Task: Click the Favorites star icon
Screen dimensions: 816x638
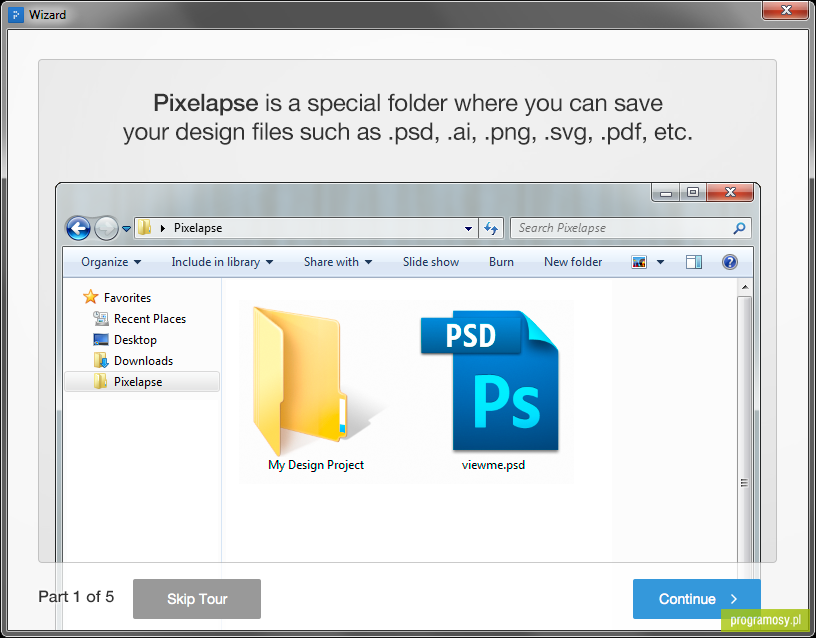Action: point(91,297)
